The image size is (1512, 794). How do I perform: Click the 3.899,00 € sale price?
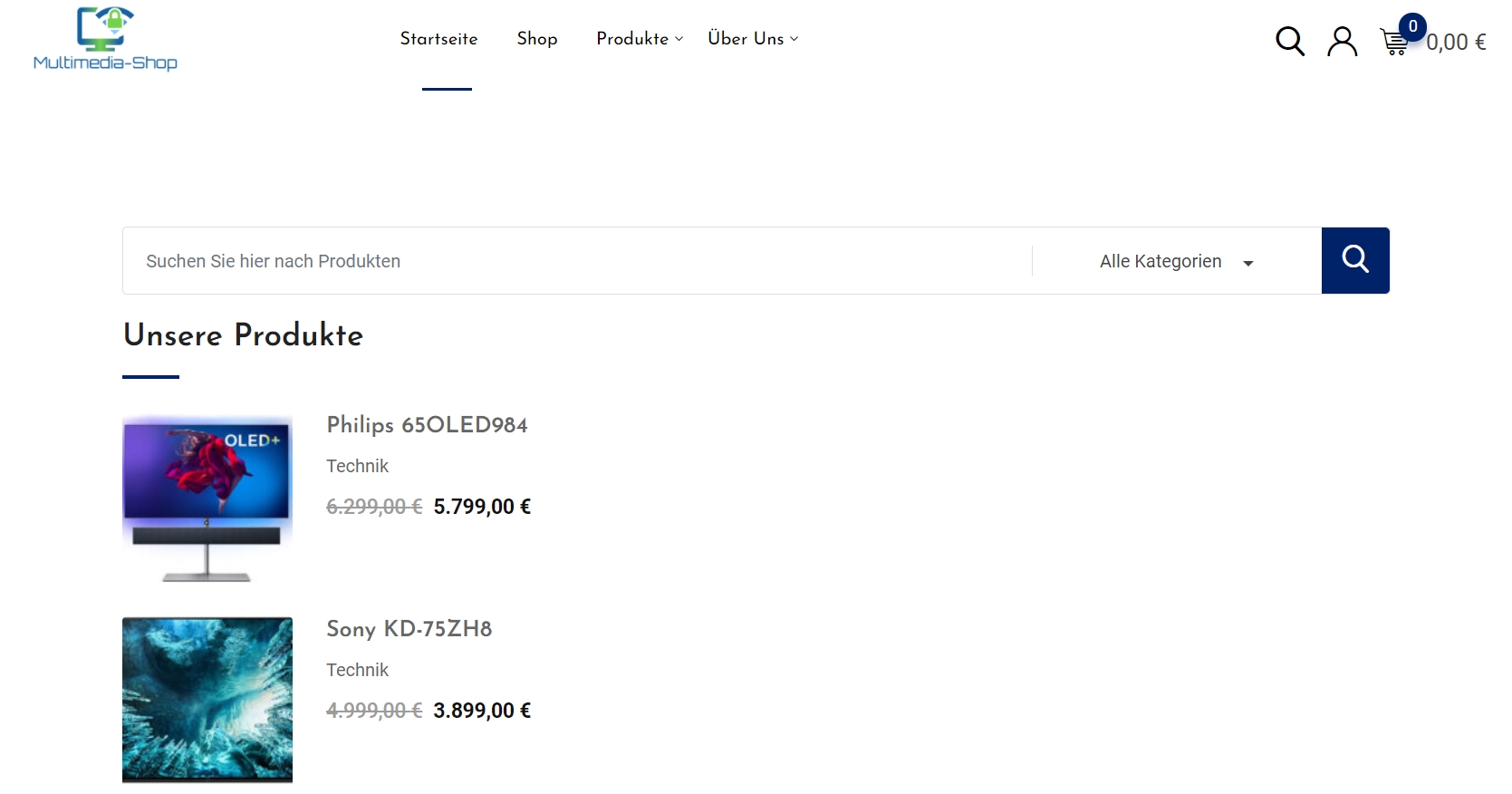[x=482, y=711]
